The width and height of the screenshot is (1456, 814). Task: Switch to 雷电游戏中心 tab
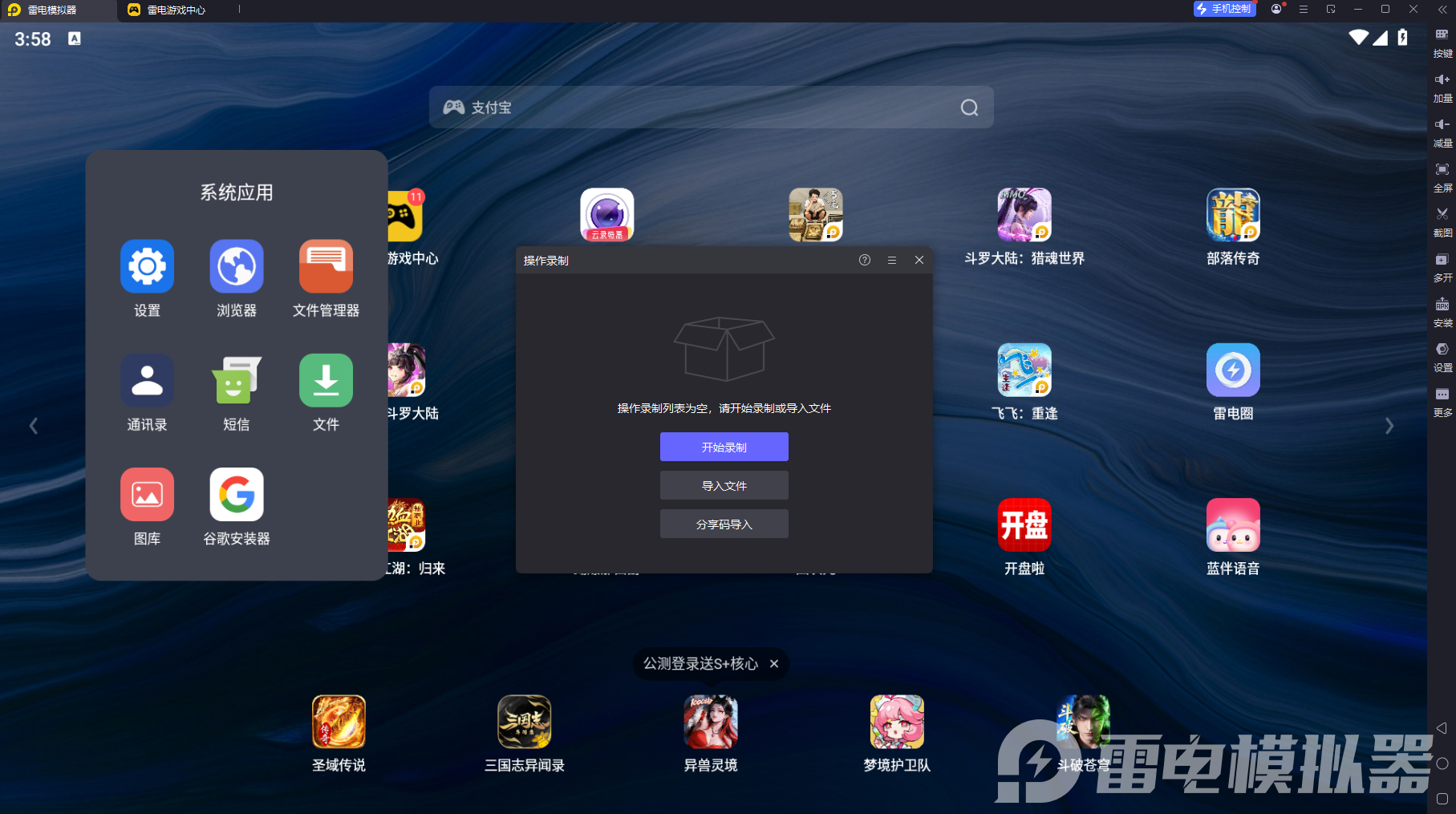click(167, 10)
